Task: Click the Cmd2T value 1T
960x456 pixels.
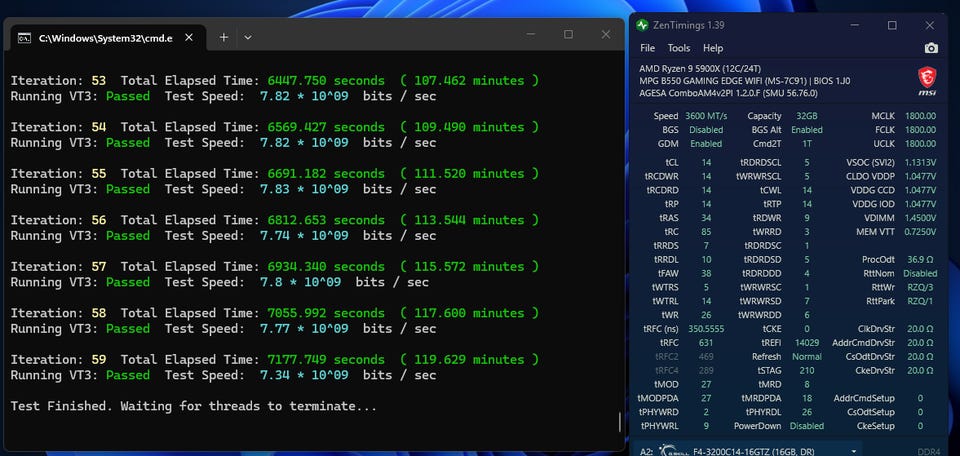Action: pos(807,144)
